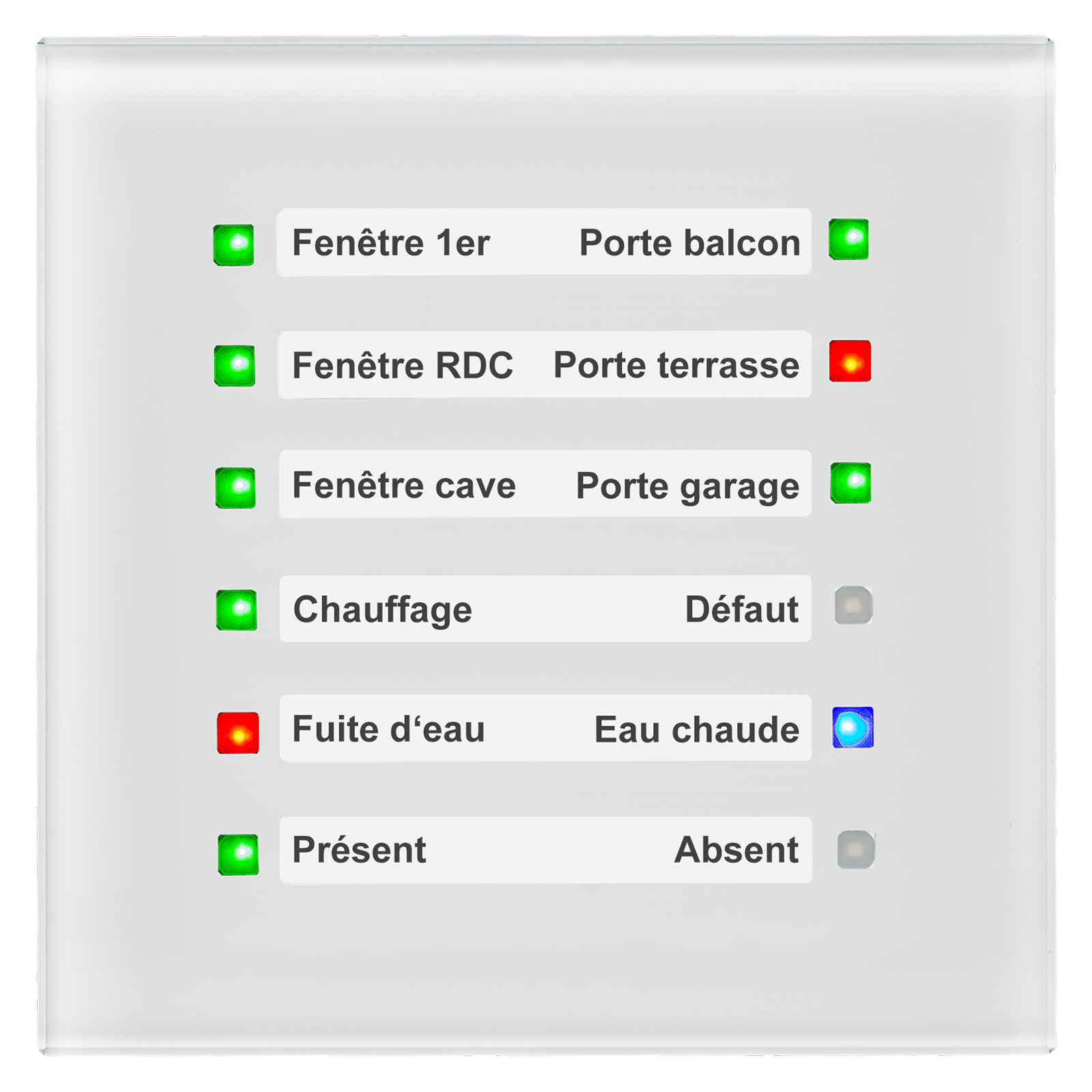Screen dimensions: 1092x1092
Task: Tap the green LED next to Porte garage
Action: coord(851,483)
